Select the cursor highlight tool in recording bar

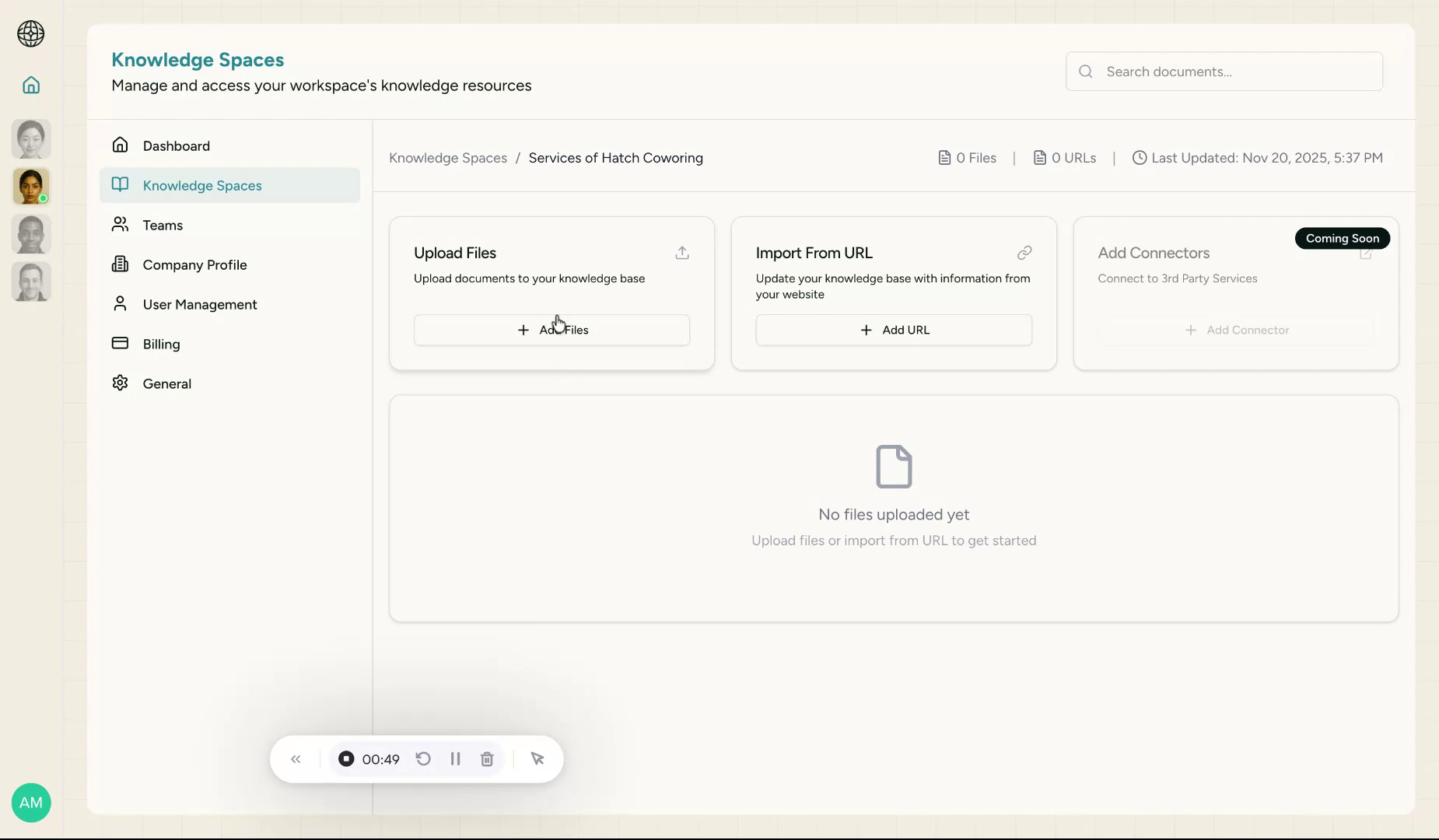coord(537,758)
